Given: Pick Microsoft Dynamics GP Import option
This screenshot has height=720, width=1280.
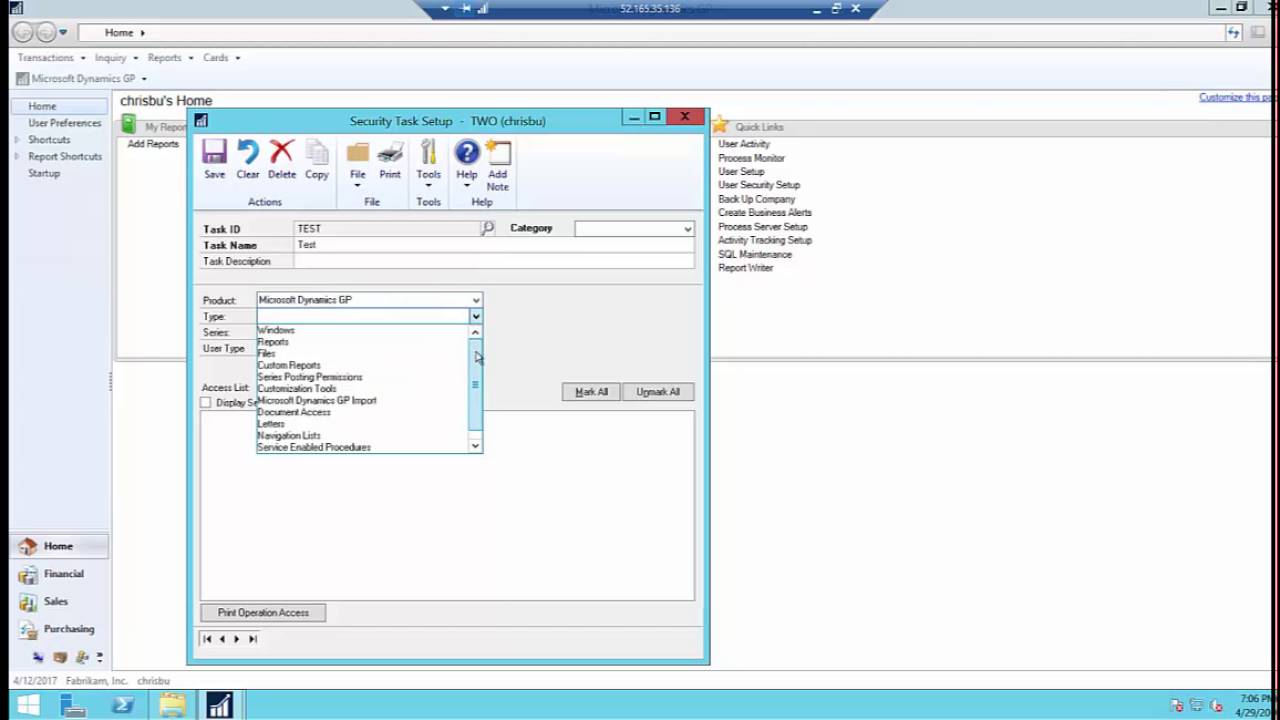Looking at the screenshot, I should pos(317,400).
